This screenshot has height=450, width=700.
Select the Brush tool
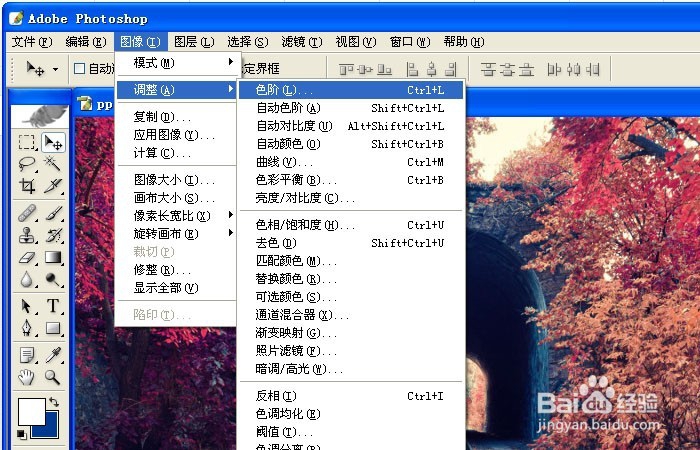pyautogui.click(x=53, y=213)
